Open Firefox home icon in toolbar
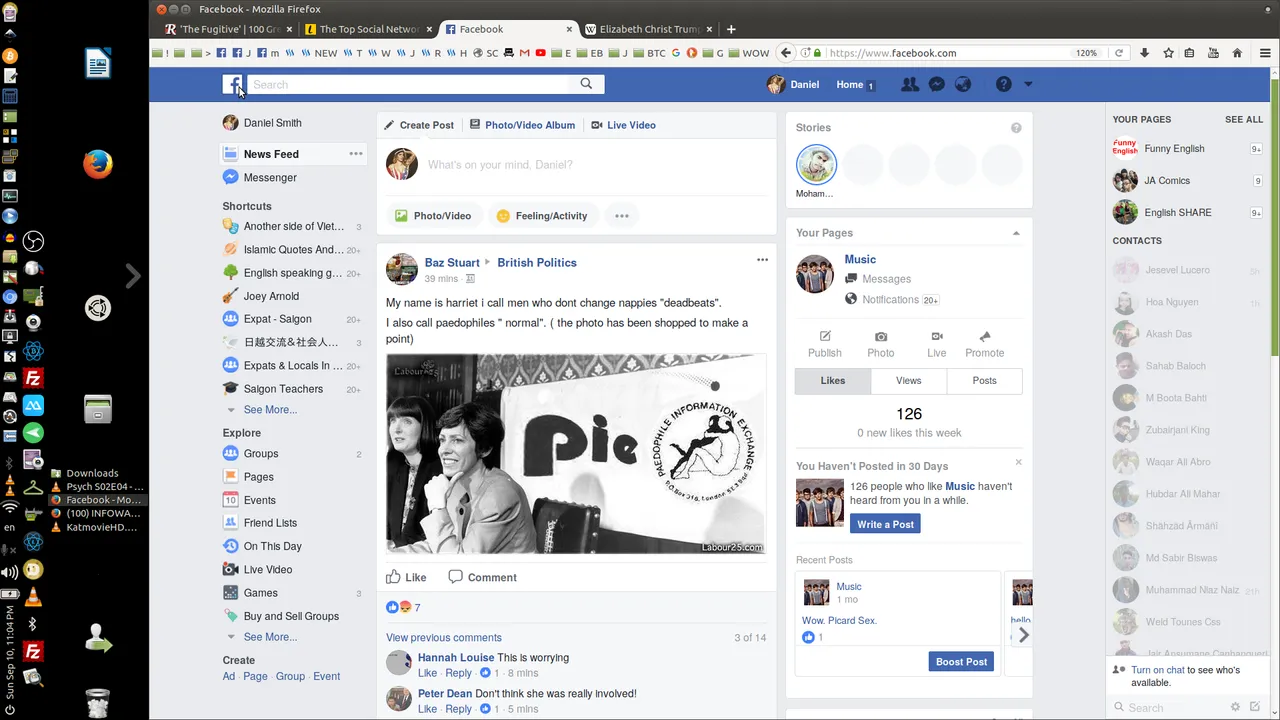 [1237, 53]
